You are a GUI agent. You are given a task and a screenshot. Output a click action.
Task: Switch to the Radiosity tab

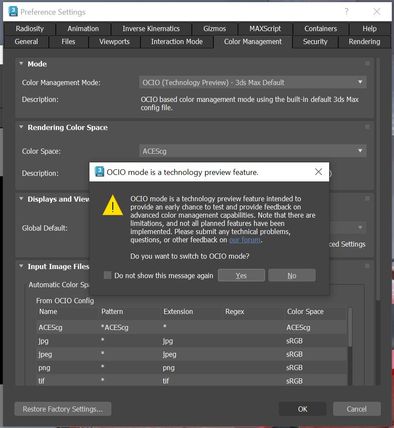(x=30, y=29)
